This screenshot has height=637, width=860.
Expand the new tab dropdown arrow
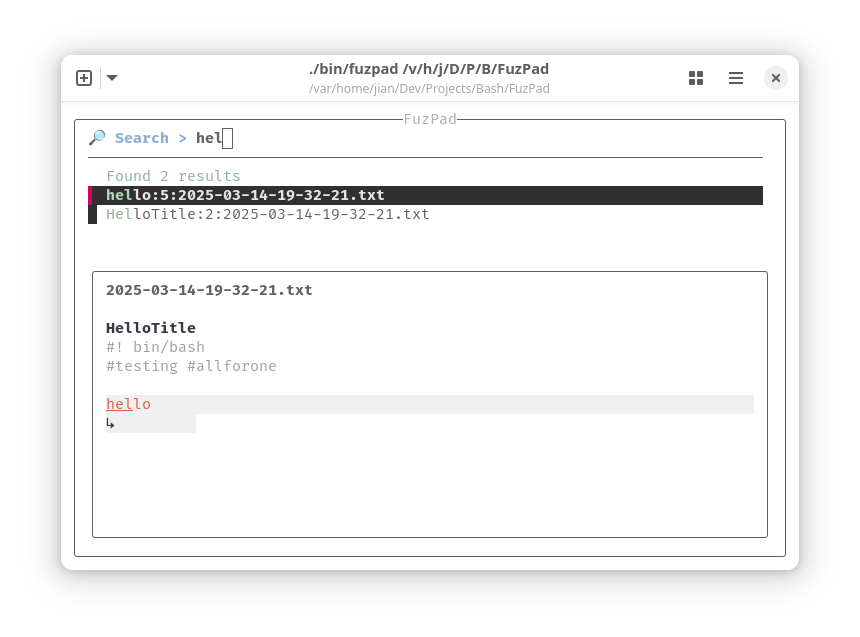pyautogui.click(x=112, y=78)
